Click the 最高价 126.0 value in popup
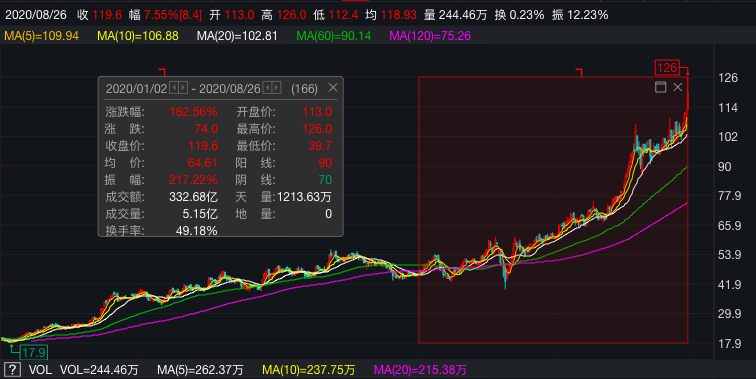The width and height of the screenshot is (756, 379). click(317, 129)
